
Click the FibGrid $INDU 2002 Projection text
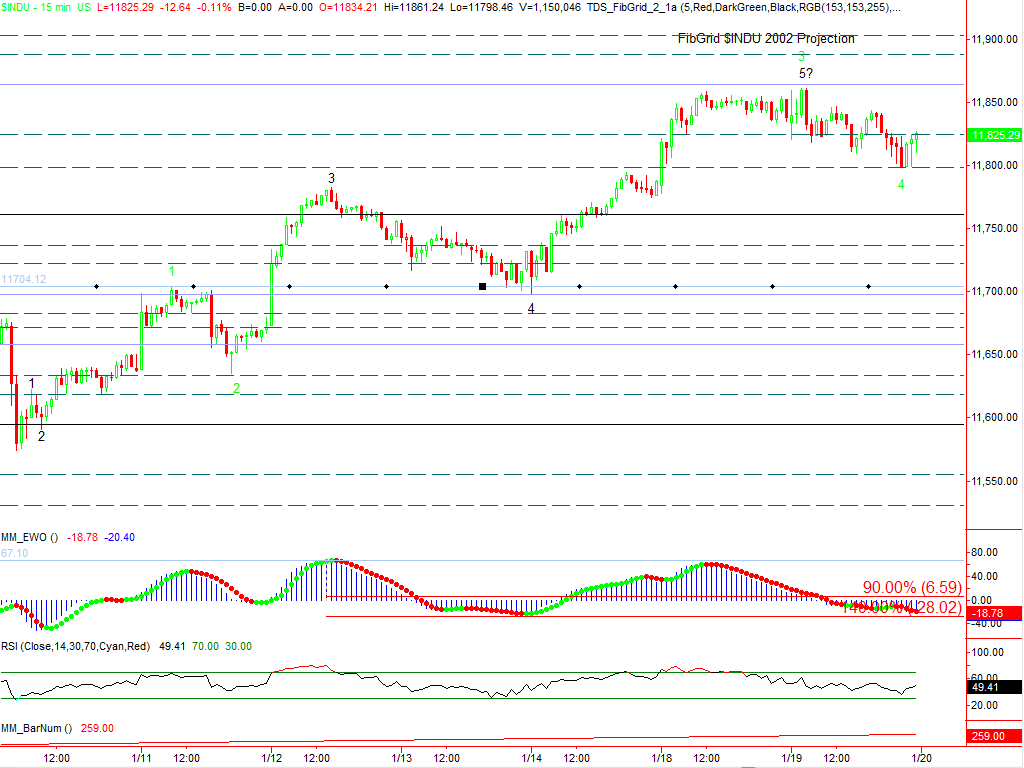[766, 39]
